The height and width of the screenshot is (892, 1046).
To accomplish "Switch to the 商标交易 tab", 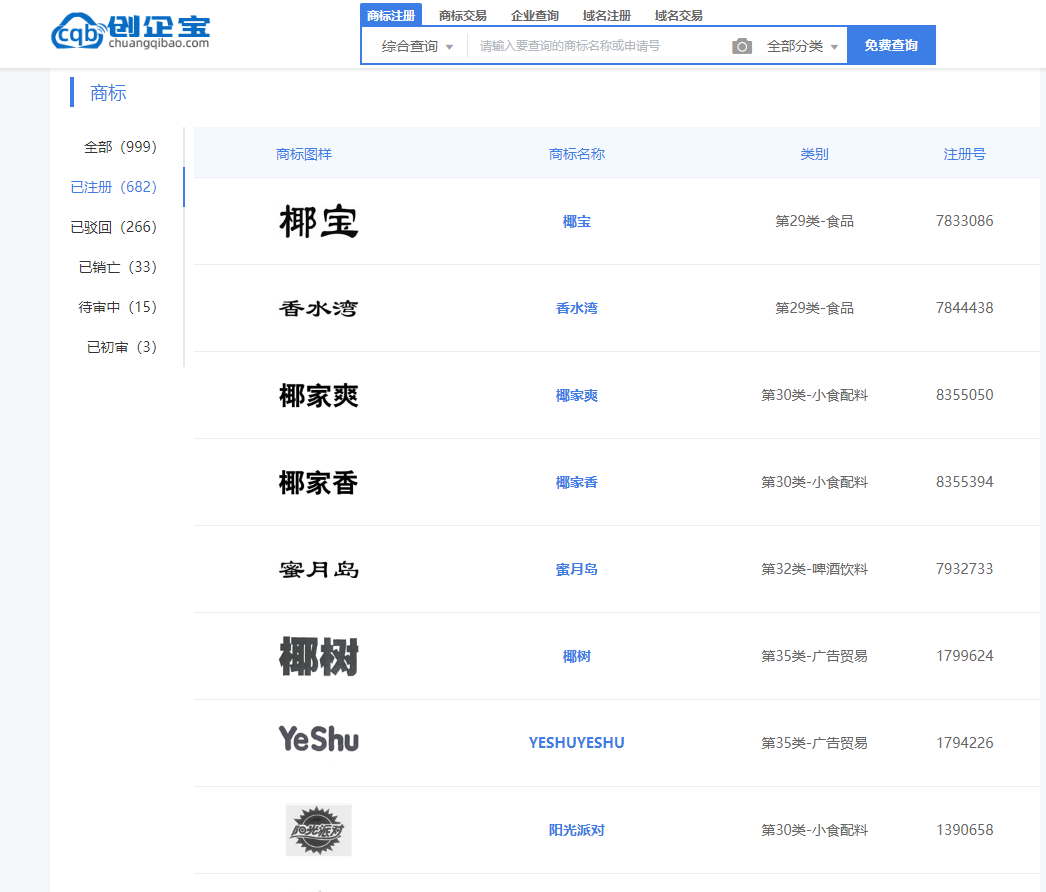I will (x=463, y=15).
